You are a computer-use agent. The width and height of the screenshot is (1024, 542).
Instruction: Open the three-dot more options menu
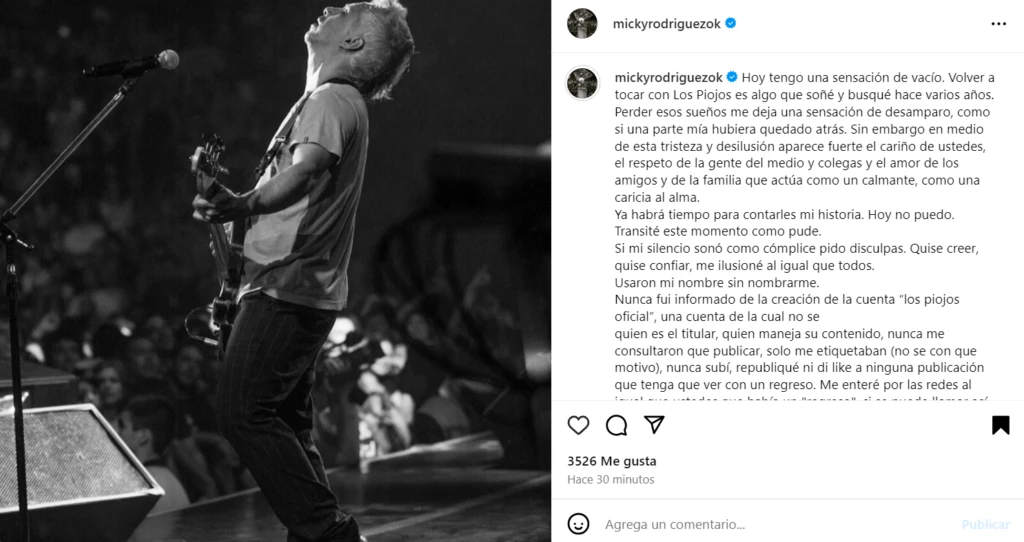click(x=999, y=24)
